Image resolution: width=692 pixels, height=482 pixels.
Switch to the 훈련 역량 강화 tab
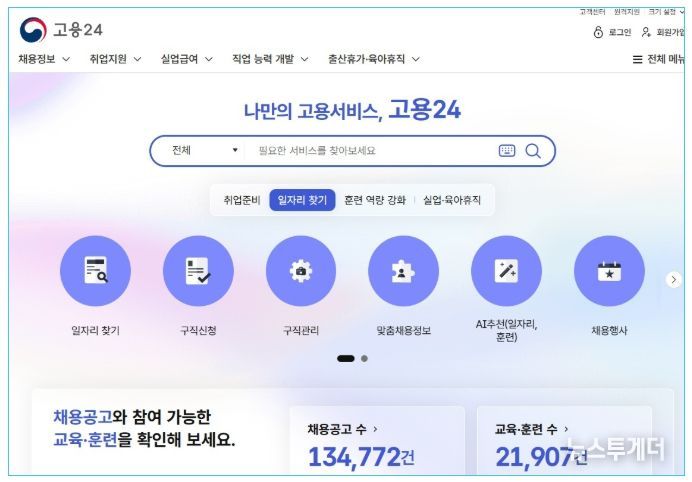375,200
